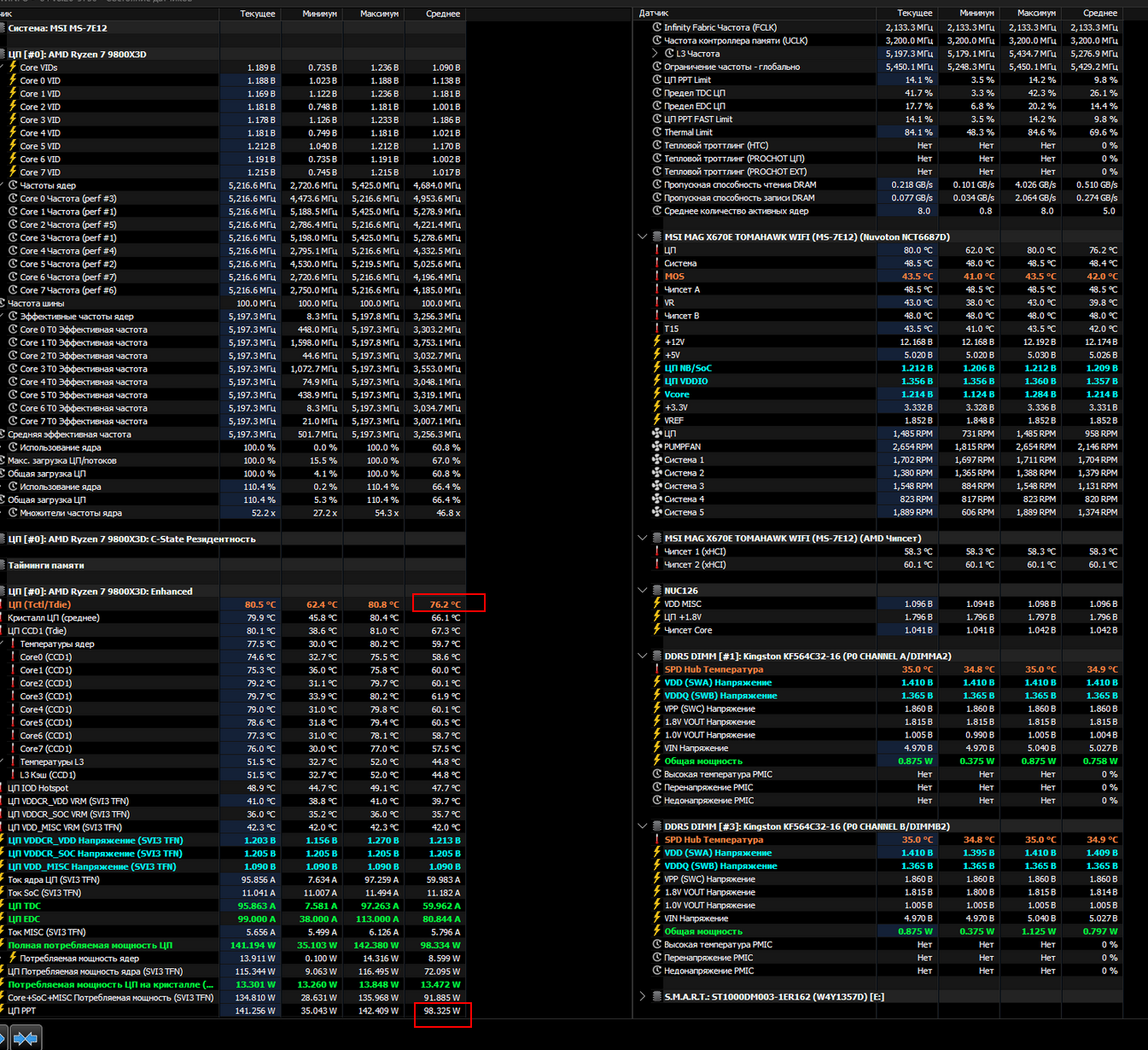Select the C-State Резидентность row
Viewport: 1148px width, 1050px height.
point(233,540)
